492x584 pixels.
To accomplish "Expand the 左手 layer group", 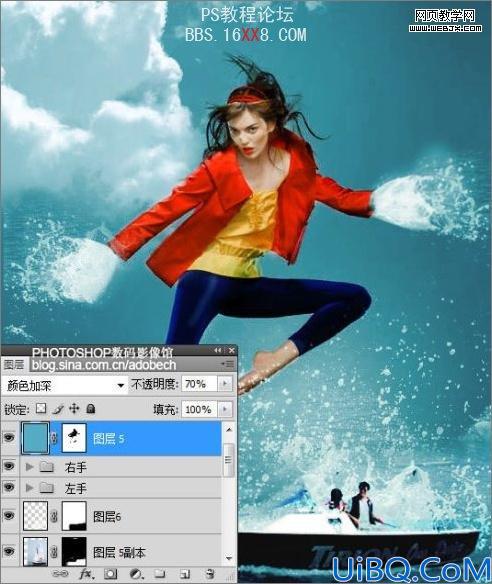I will click(x=29, y=488).
